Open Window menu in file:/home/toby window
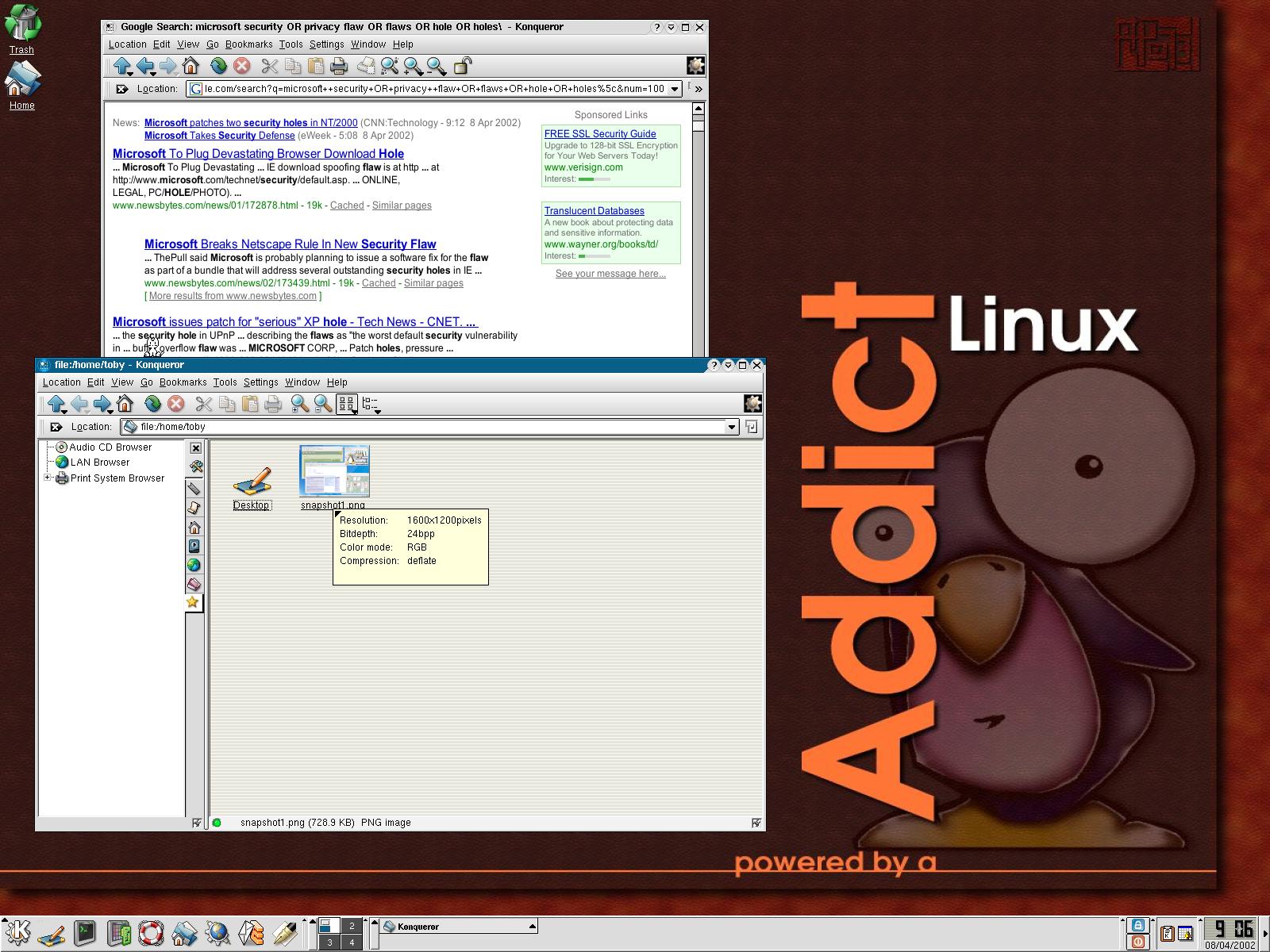Screen dimensions: 1270x952 coord(302,382)
